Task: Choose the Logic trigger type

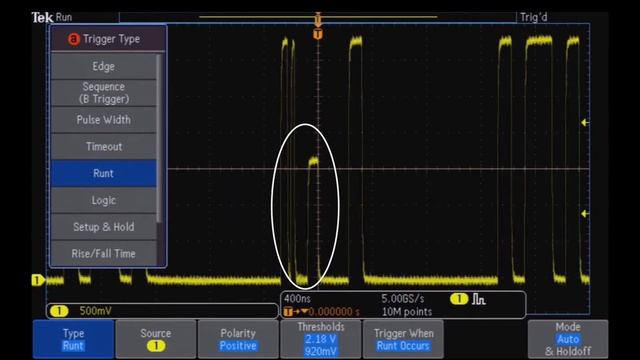Action: (104, 200)
